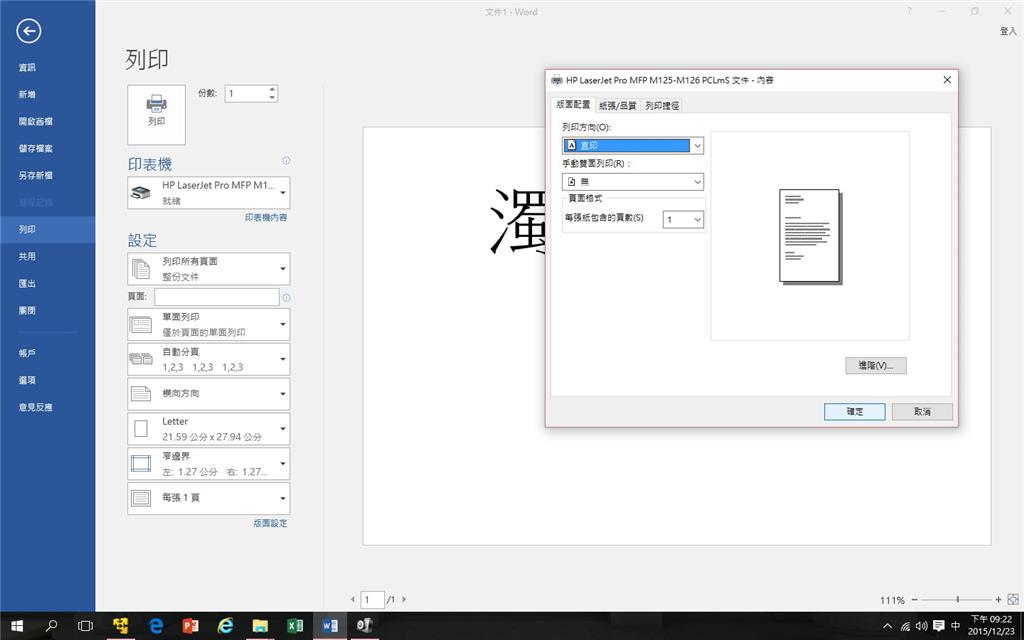This screenshot has width=1024, height=640.
Task: Open the 印表機內容 link
Action: (266, 217)
